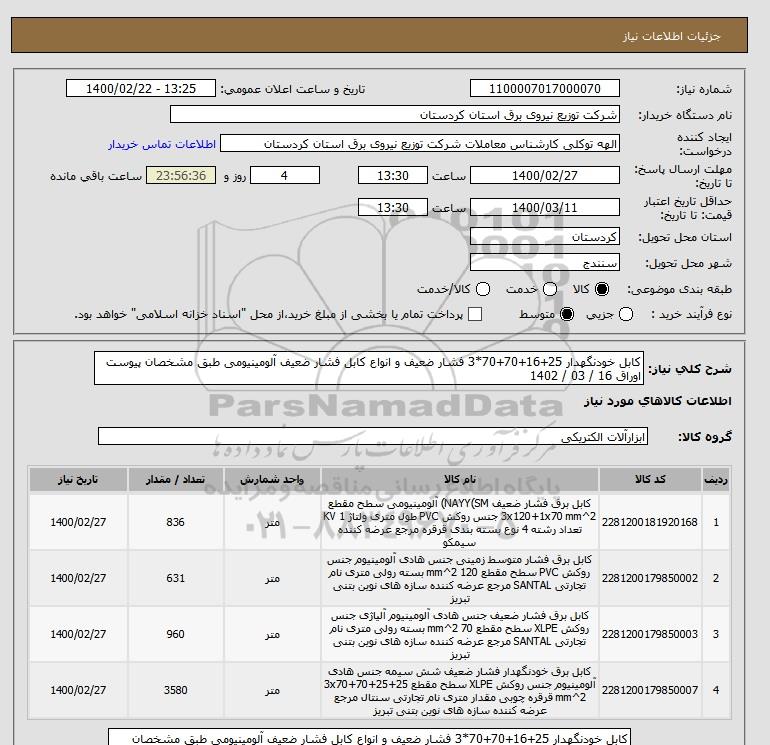
Task: Choose the متوسط purchase type radio
Action: click(x=567, y=314)
